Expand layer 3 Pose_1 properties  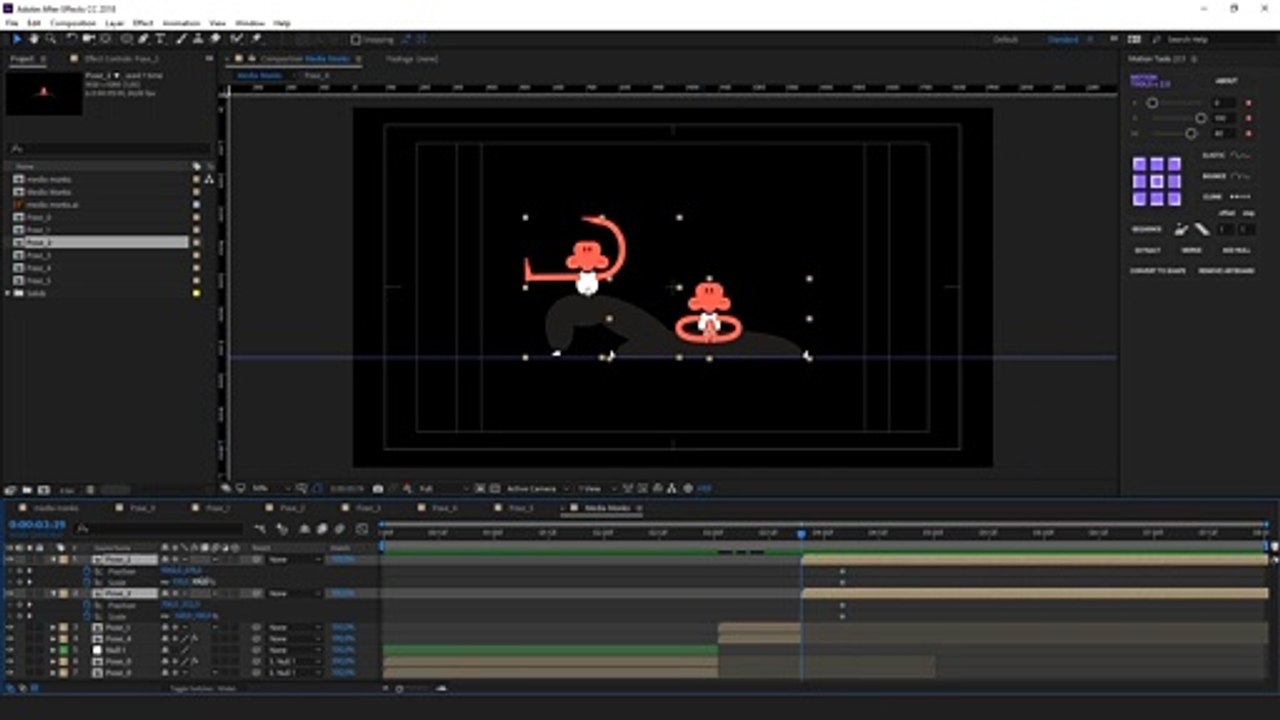53,627
